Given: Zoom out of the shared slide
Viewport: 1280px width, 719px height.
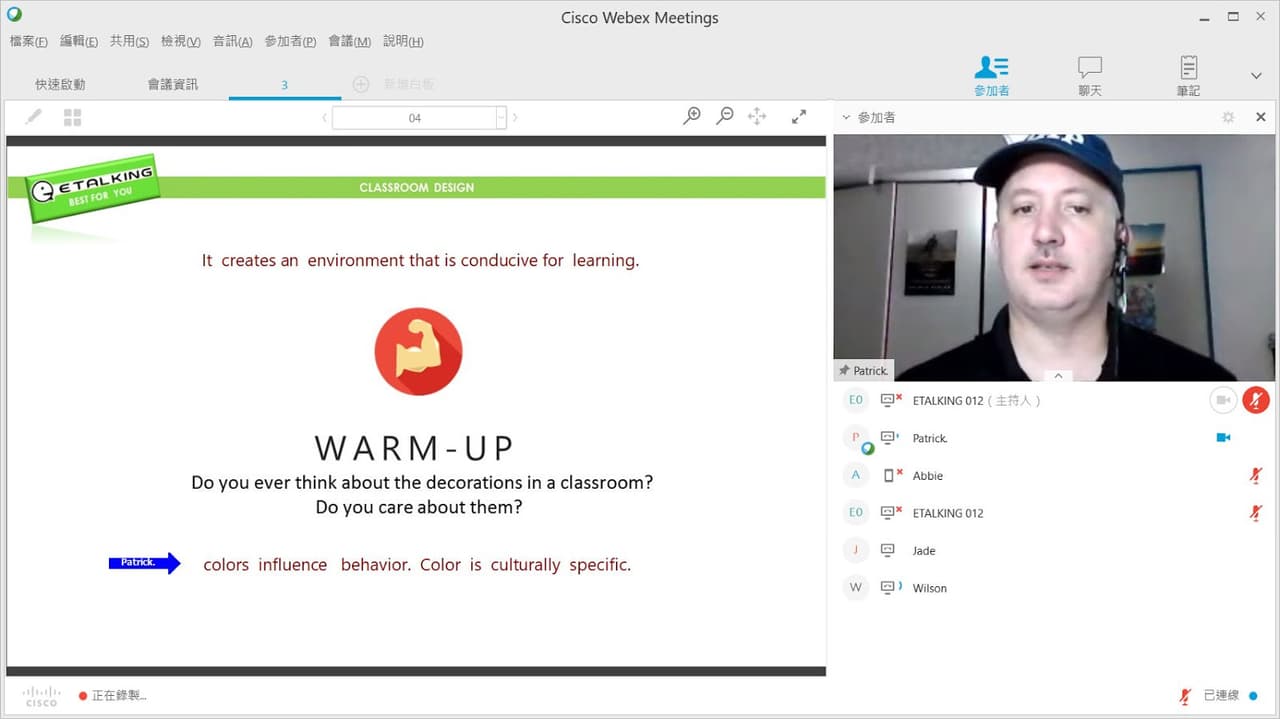Looking at the screenshot, I should point(725,116).
